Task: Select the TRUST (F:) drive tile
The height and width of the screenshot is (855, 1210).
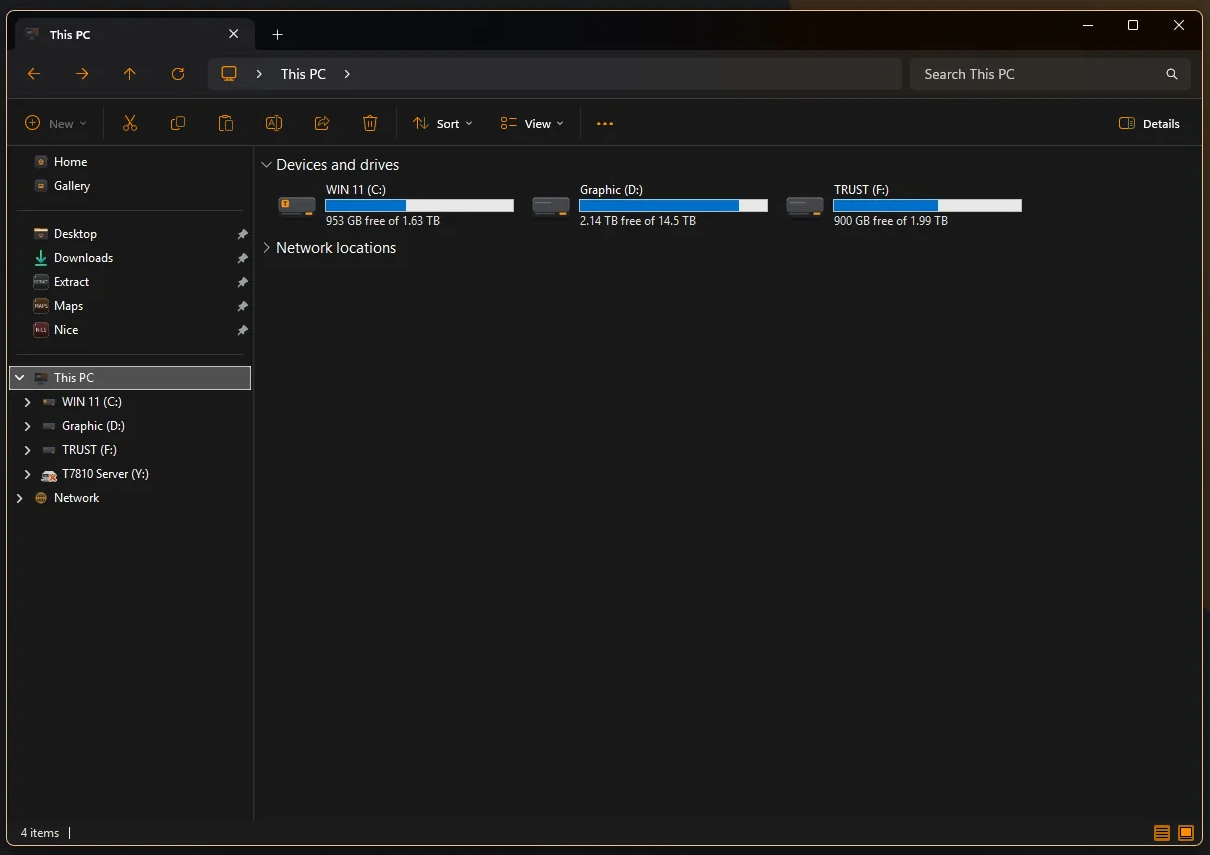Action: click(x=904, y=205)
